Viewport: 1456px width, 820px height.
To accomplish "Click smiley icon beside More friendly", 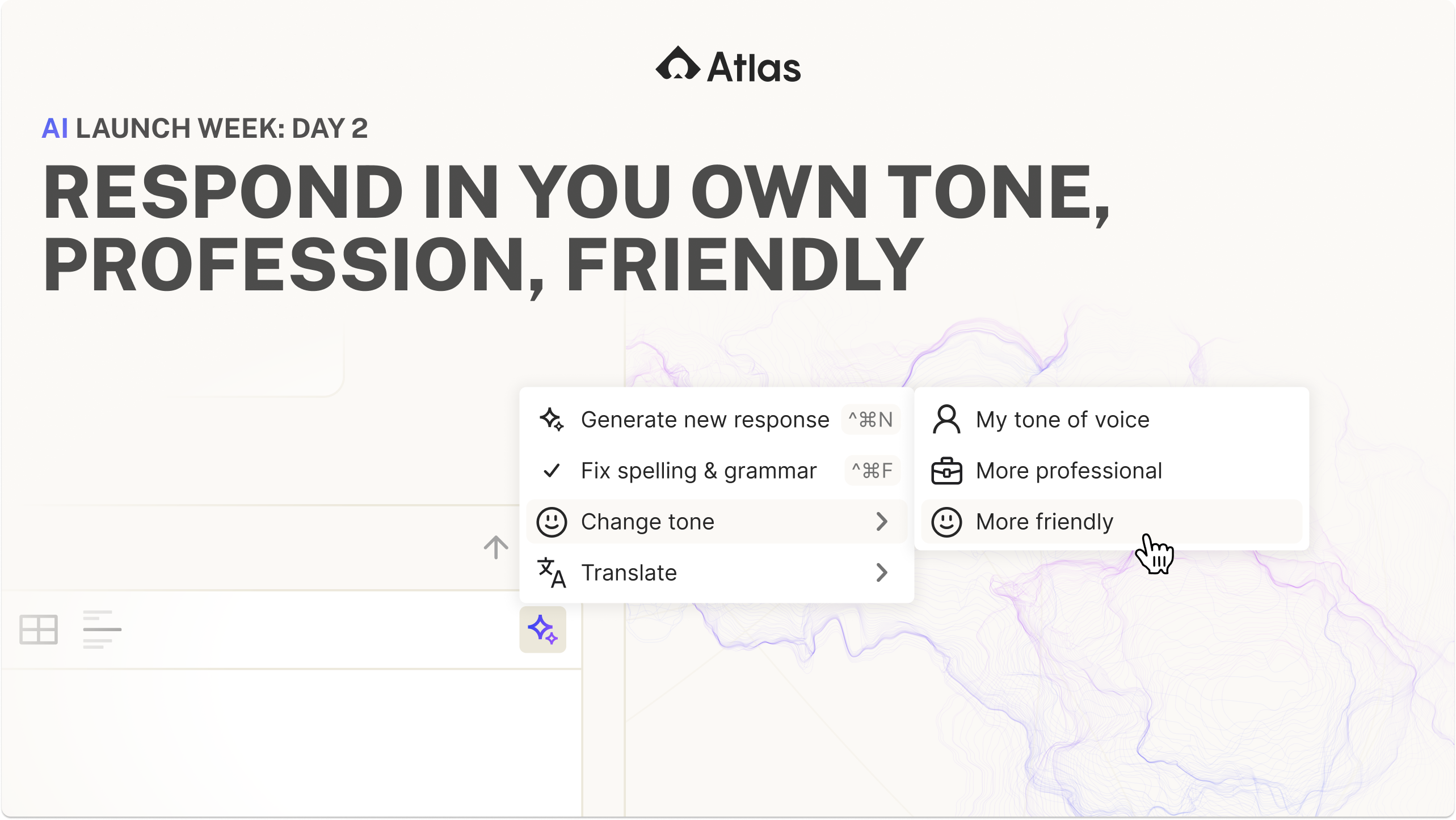I will click(x=946, y=522).
